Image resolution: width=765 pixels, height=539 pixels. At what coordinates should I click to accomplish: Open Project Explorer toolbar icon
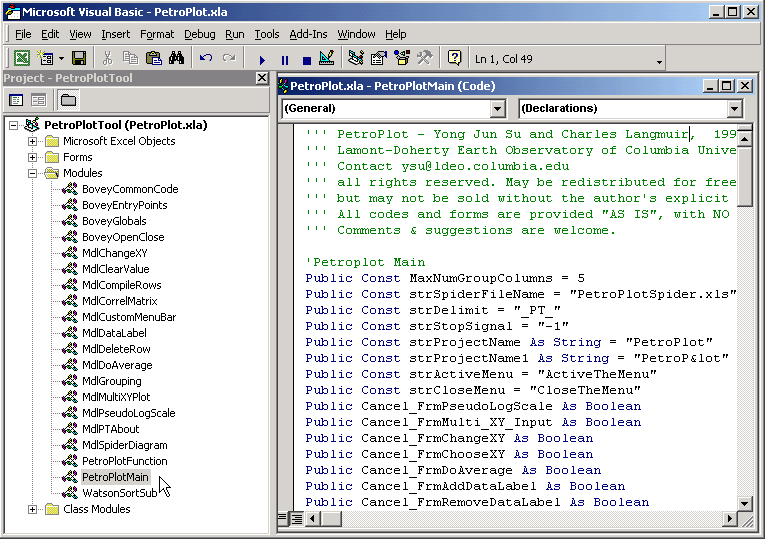[356, 59]
